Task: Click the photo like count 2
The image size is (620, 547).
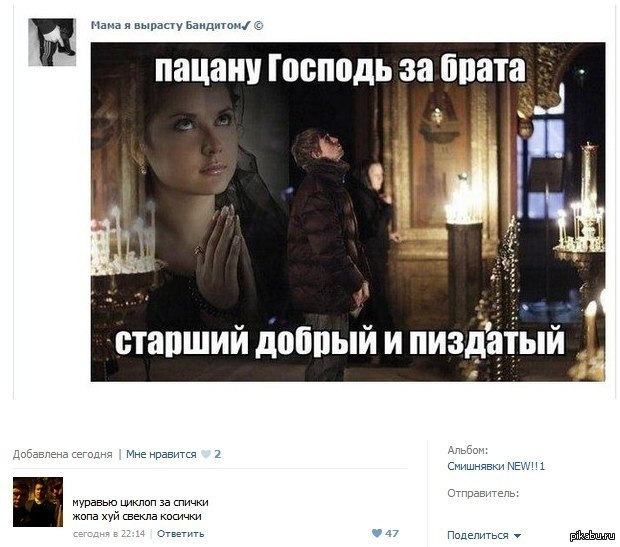Action: coord(217,454)
